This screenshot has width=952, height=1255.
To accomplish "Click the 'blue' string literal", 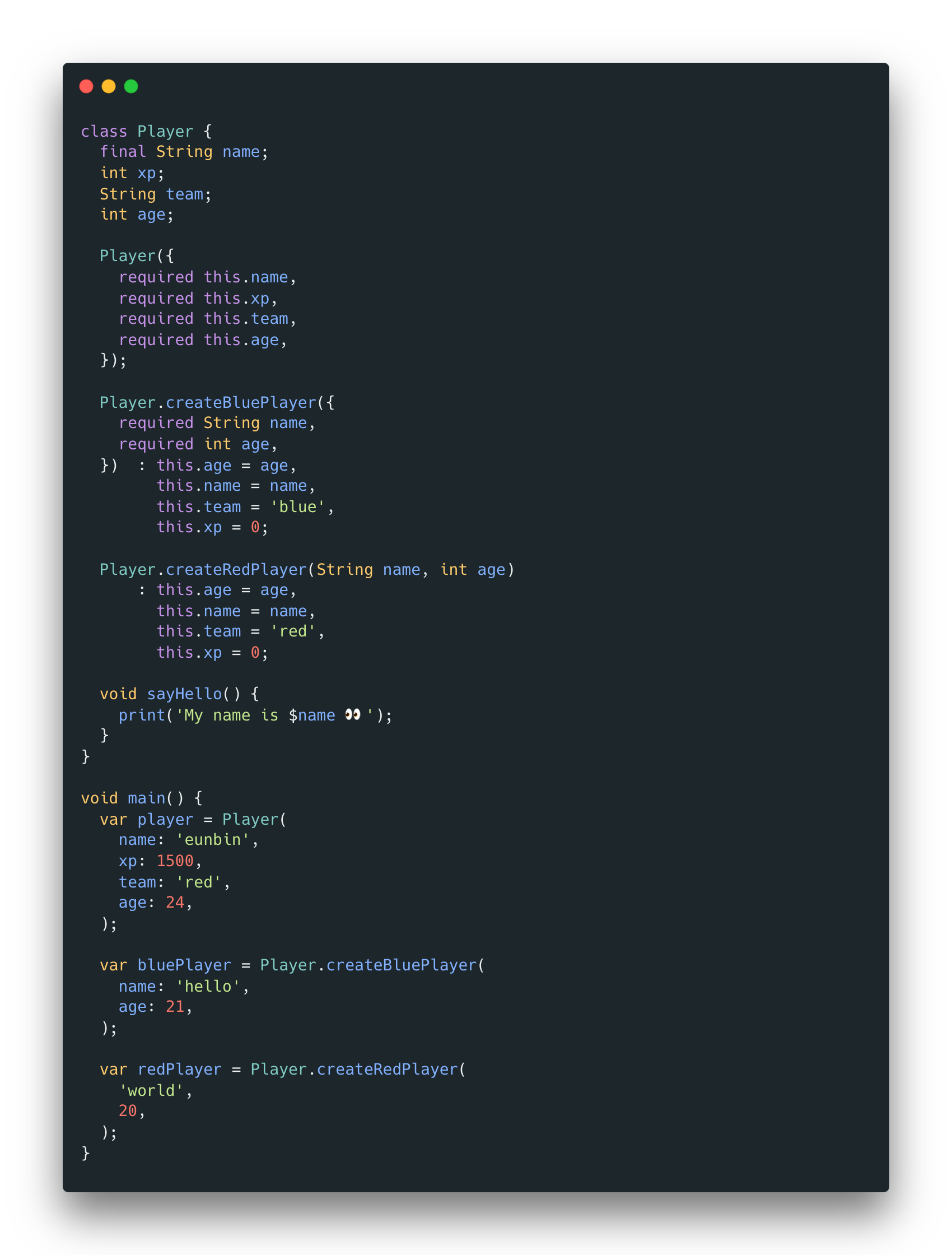I will pos(298,506).
